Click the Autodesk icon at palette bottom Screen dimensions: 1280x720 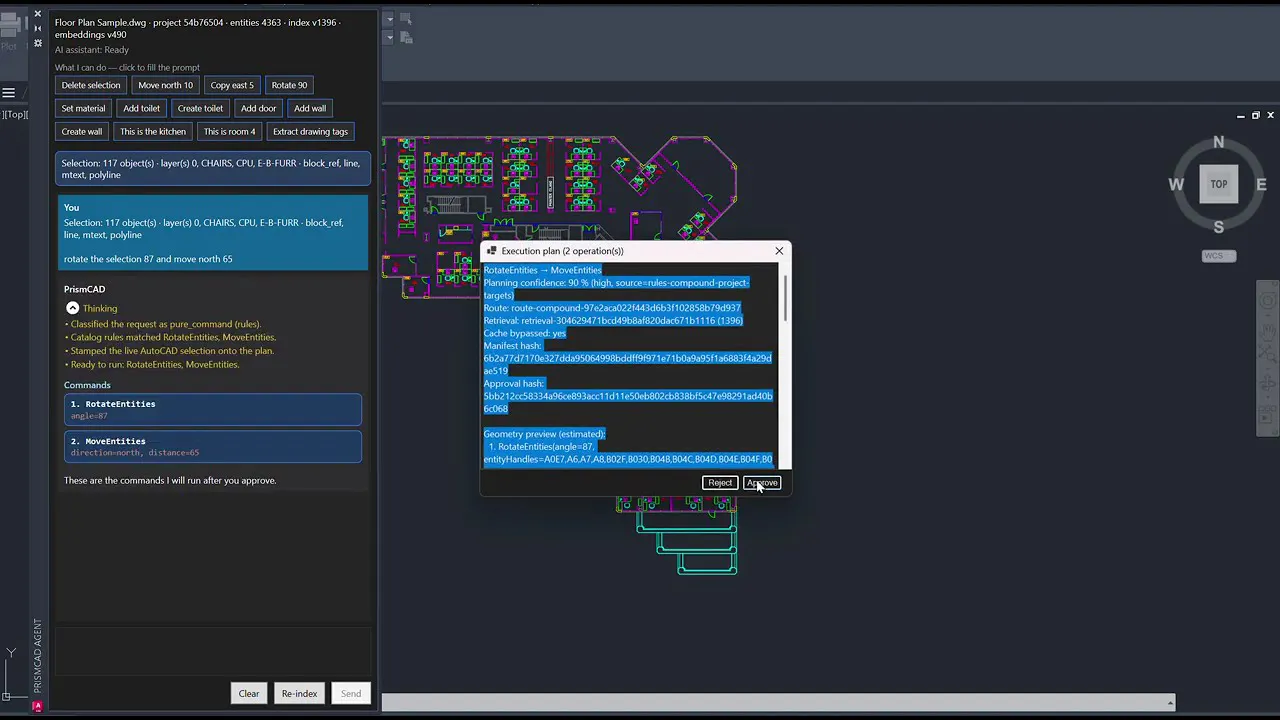coord(38,706)
